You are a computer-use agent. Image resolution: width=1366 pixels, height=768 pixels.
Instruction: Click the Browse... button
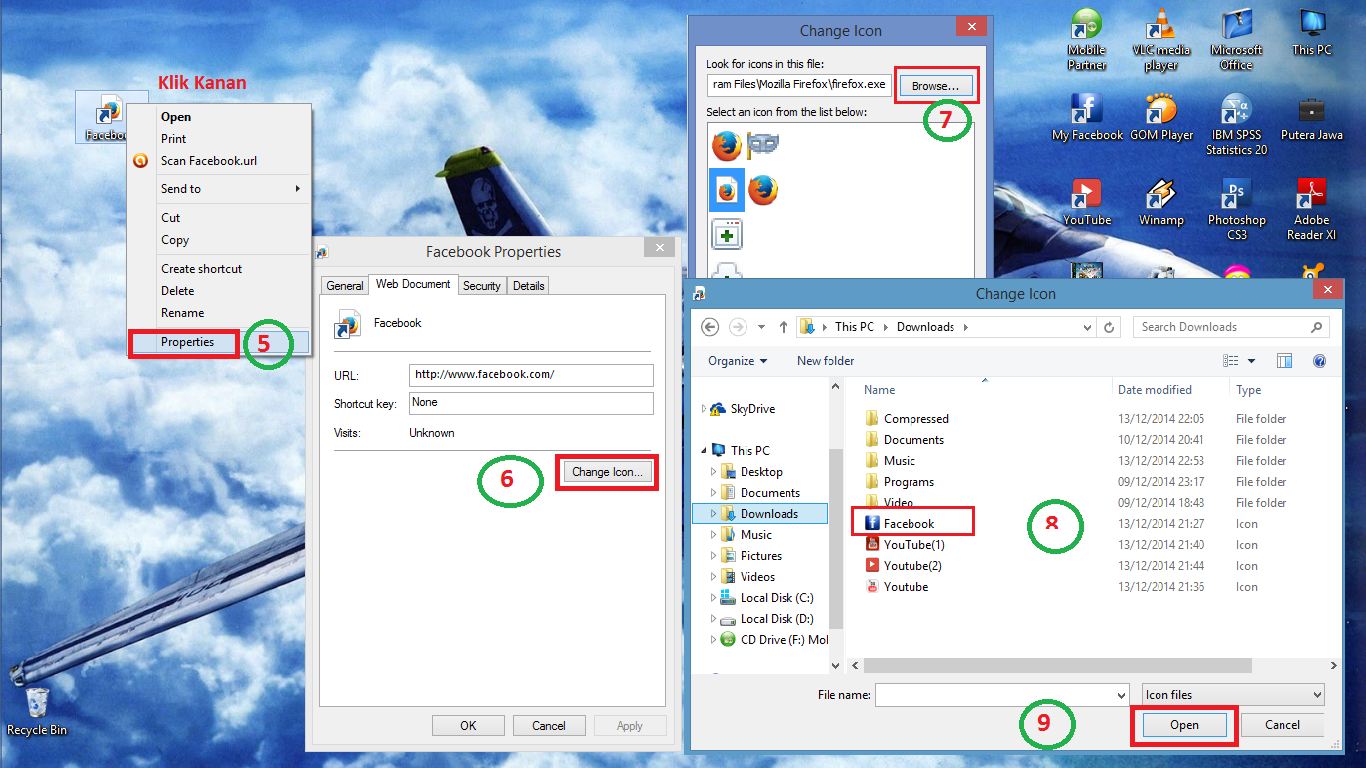935,86
